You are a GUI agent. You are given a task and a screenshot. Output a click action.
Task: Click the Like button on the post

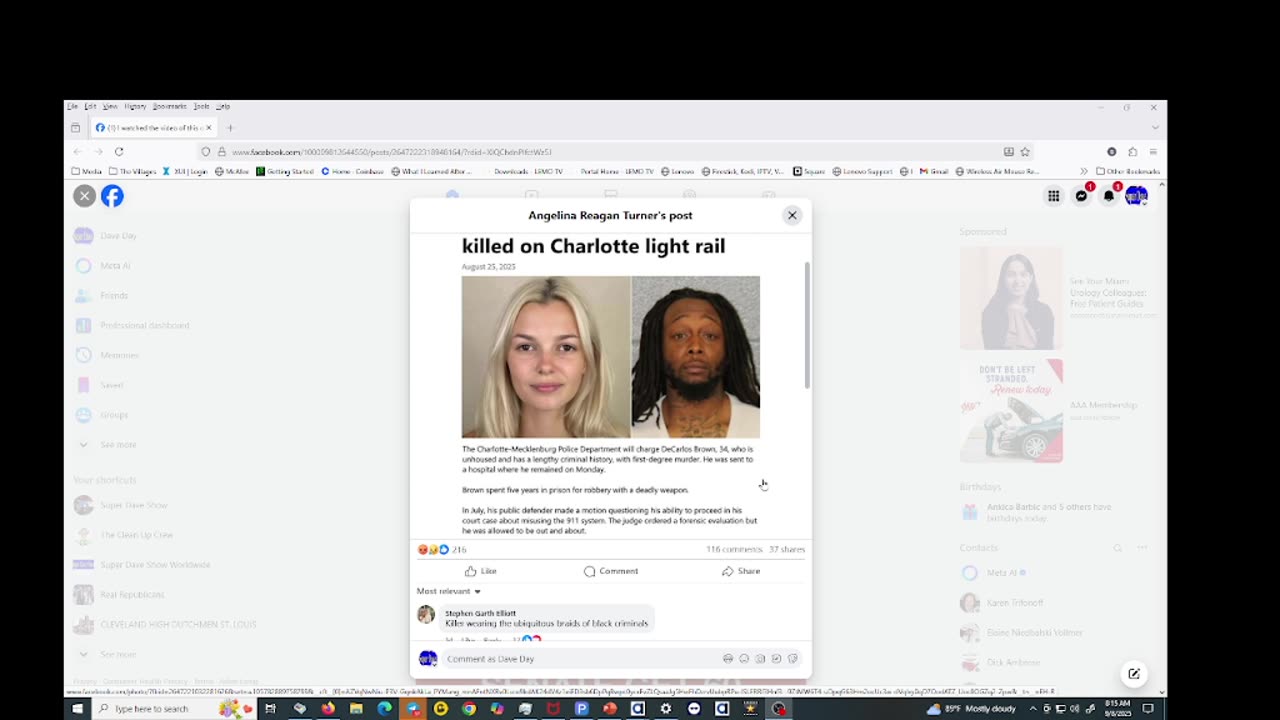pos(481,571)
